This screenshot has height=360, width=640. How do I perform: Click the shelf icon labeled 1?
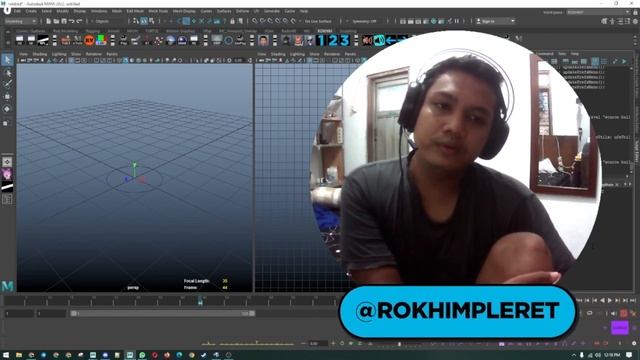(x=321, y=40)
